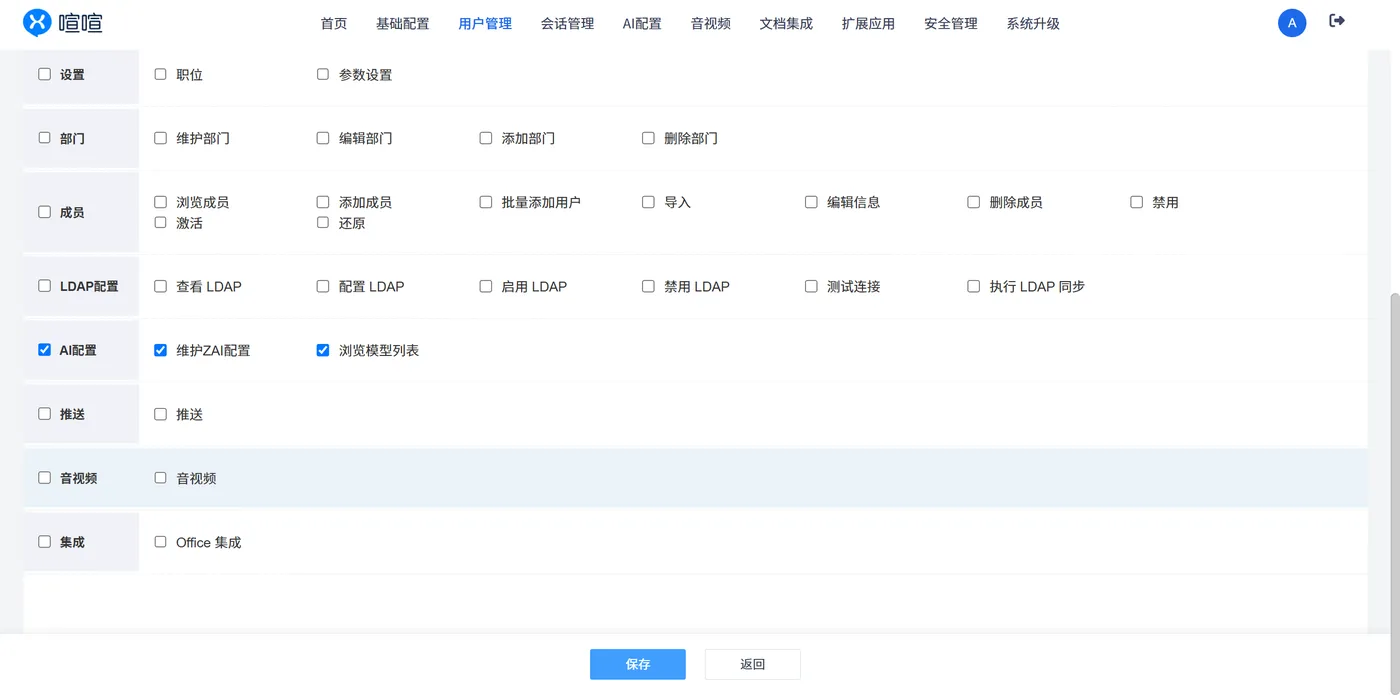1400x695 pixels.
Task: Click the logout icon
Action: click(x=1337, y=21)
